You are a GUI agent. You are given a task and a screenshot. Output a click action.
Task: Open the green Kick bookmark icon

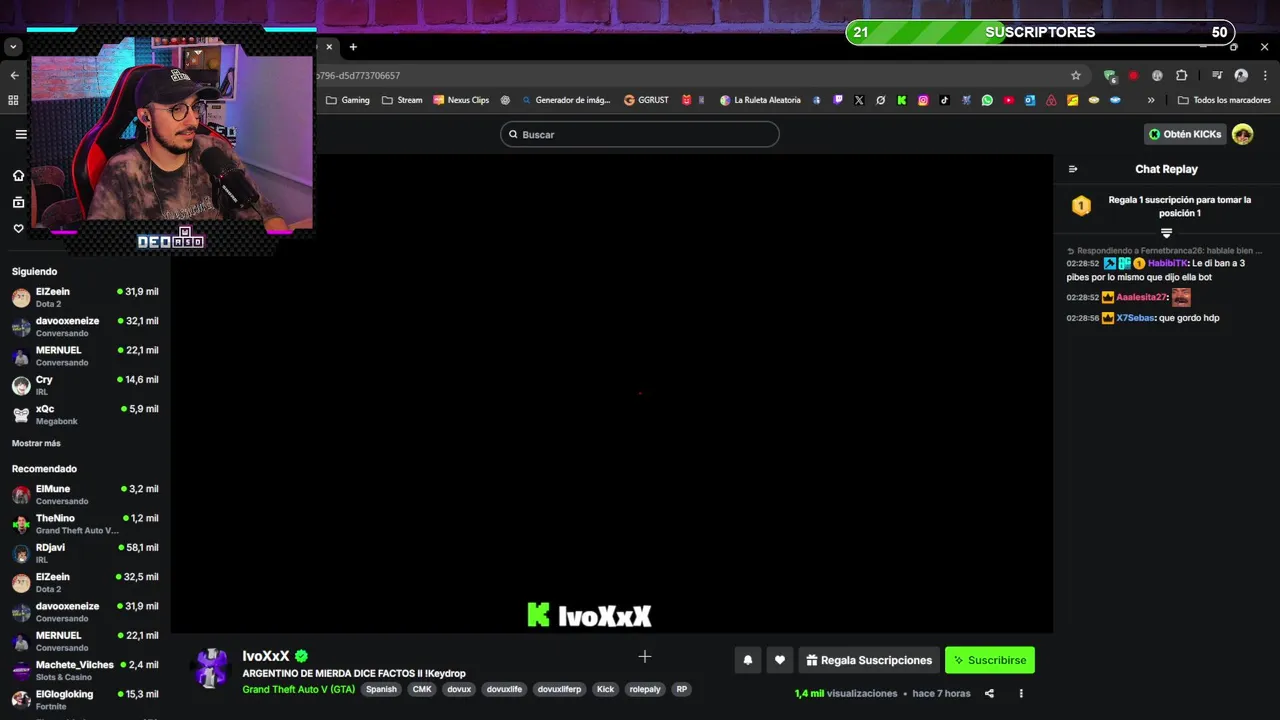click(902, 100)
